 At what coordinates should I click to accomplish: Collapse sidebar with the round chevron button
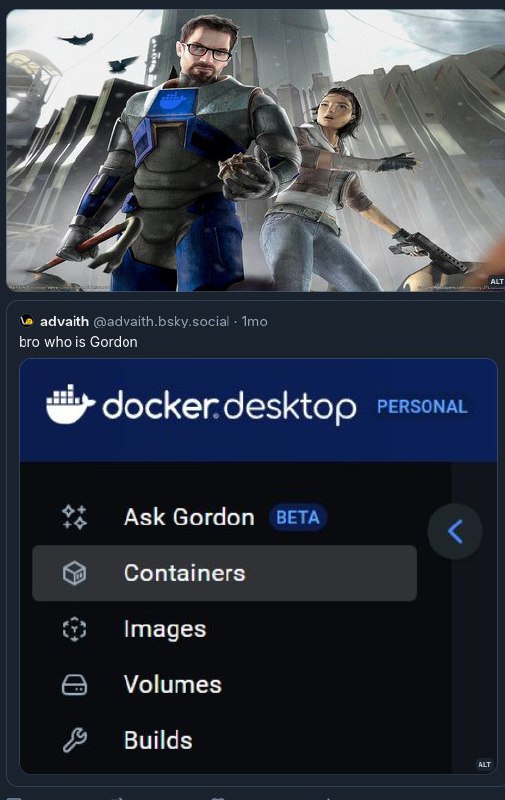455,532
